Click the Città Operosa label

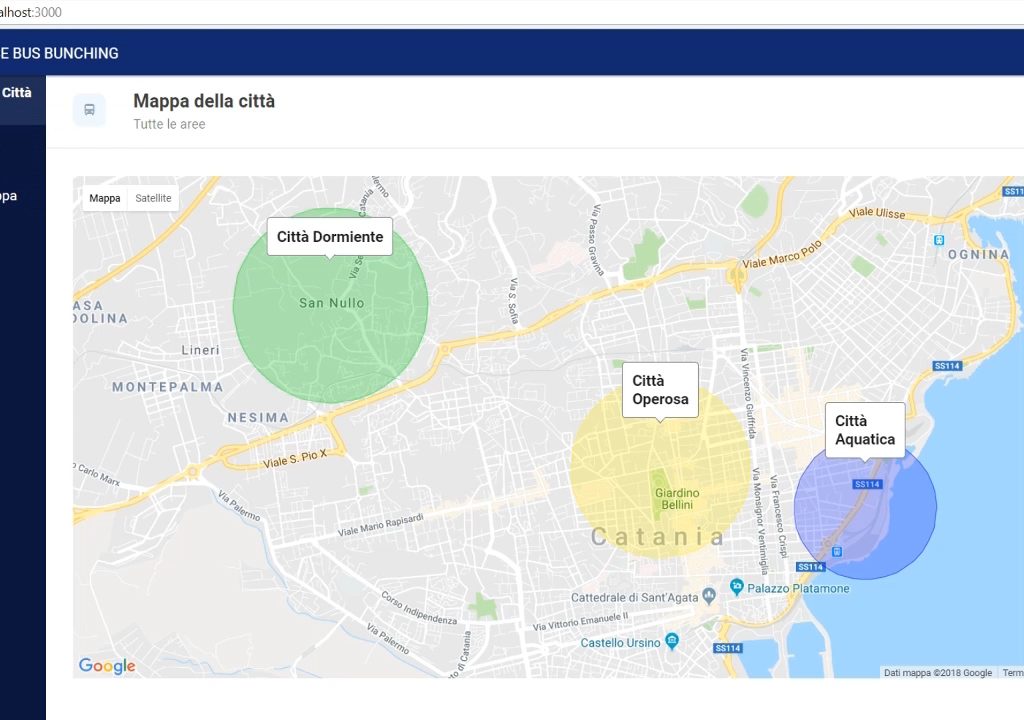(660, 390)
